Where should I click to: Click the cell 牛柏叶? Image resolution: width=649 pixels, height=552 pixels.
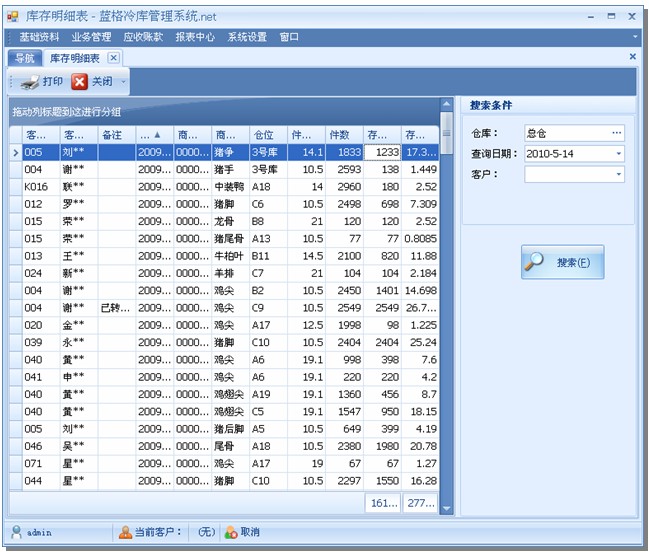[230, 256]
